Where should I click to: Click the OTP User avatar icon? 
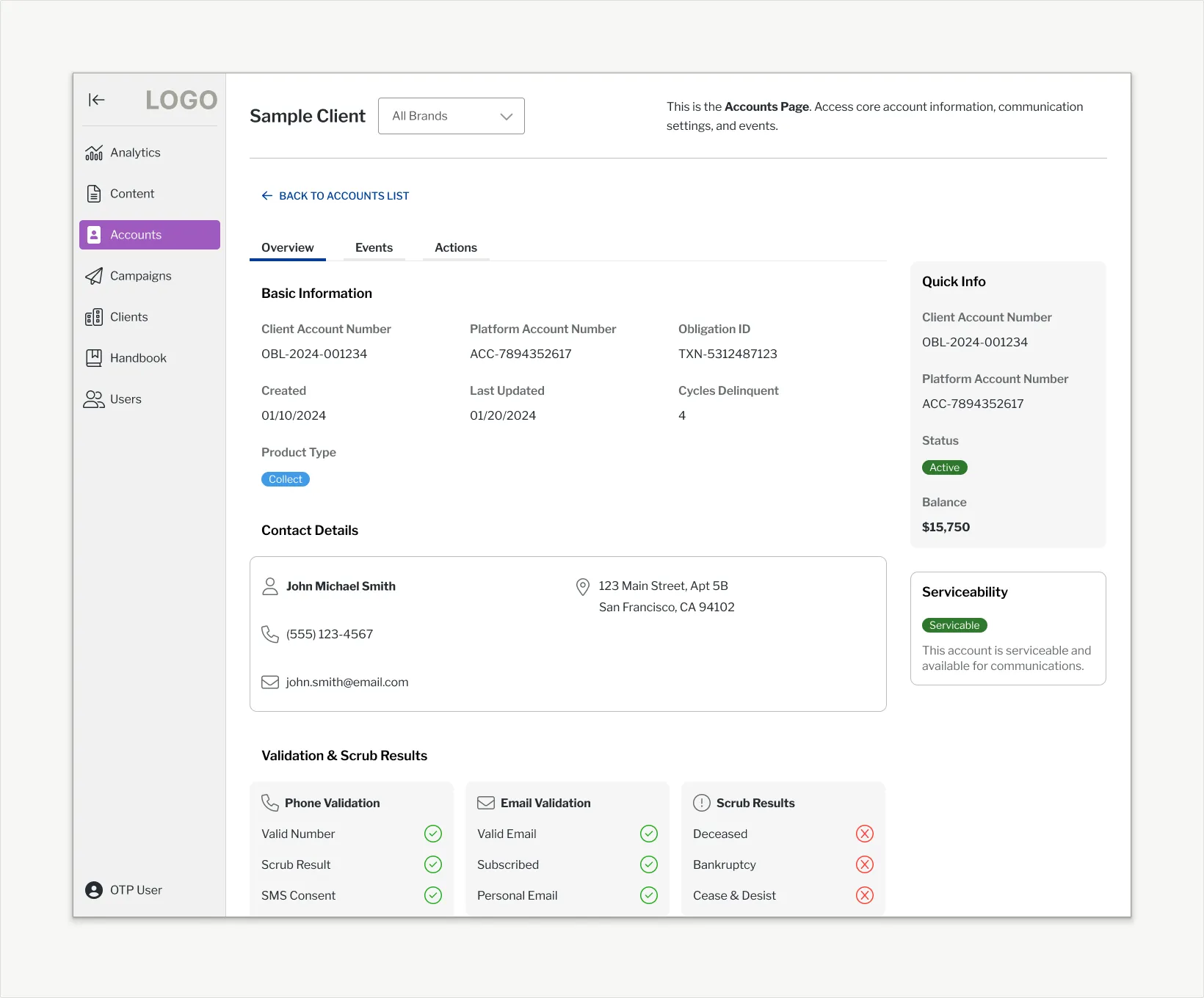tap(94, 890)
